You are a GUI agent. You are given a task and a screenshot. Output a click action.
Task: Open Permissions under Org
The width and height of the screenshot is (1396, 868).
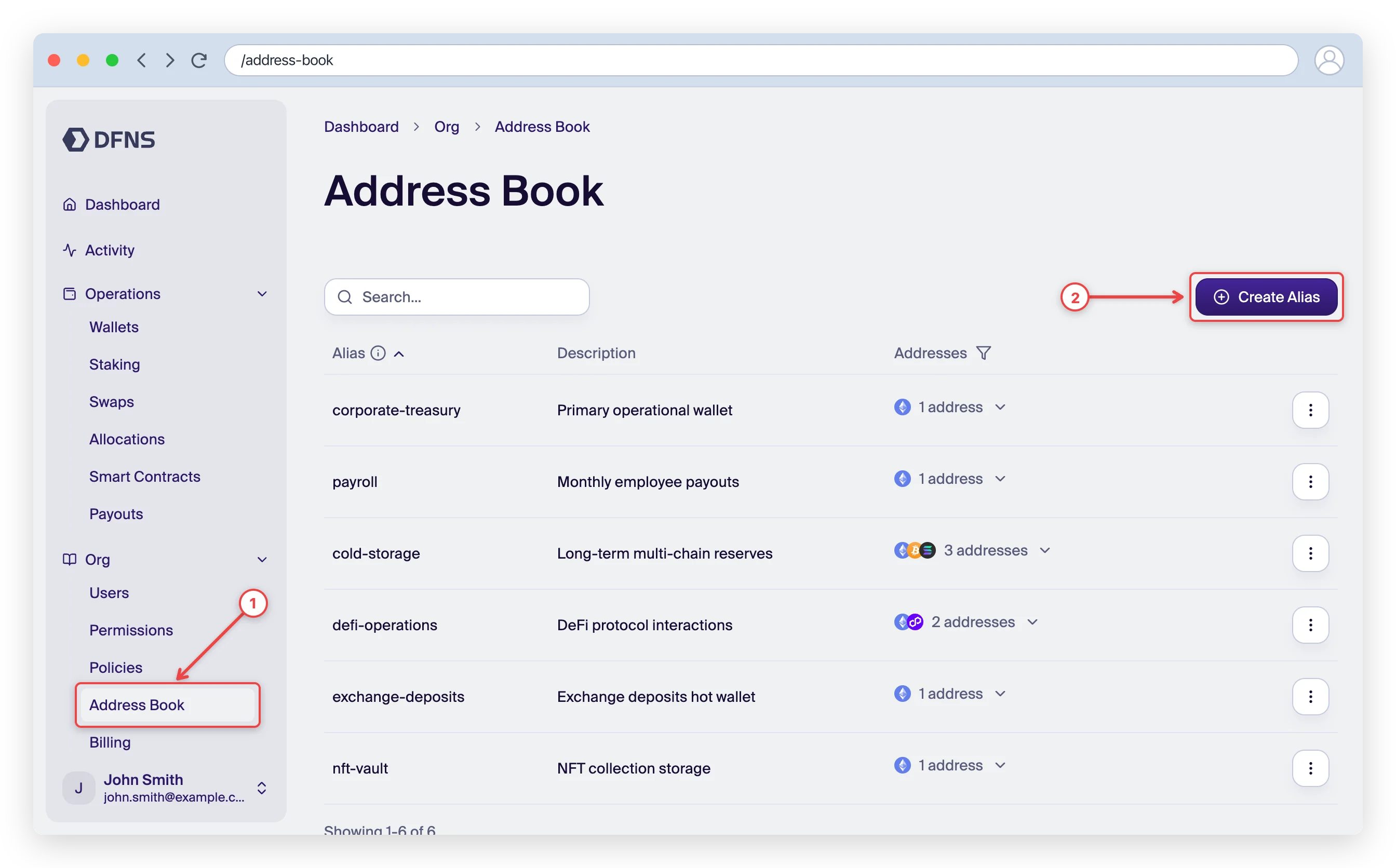tap(131, 630)
